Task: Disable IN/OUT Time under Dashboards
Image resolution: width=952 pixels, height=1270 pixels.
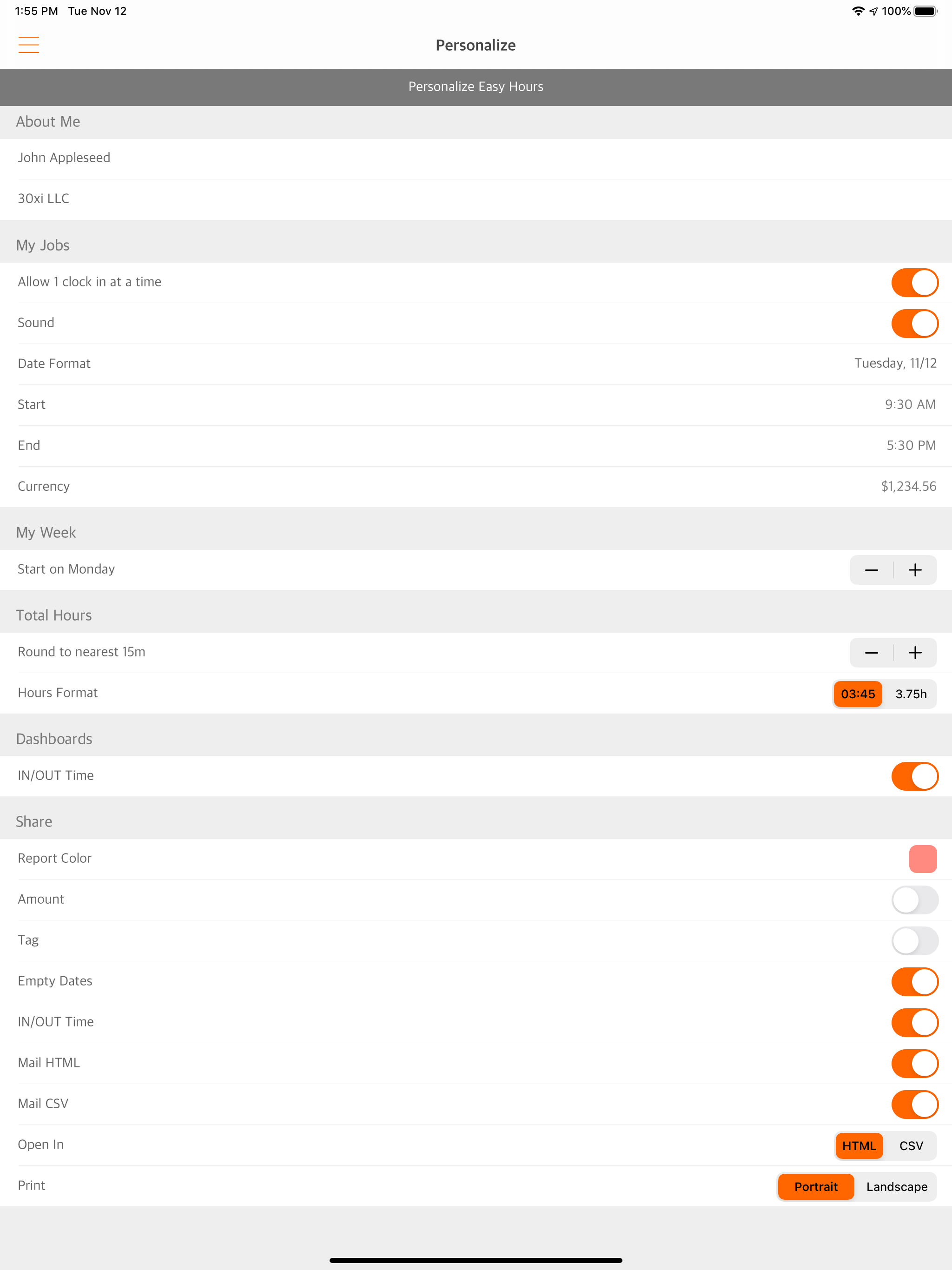Action: tap(915, 776)
